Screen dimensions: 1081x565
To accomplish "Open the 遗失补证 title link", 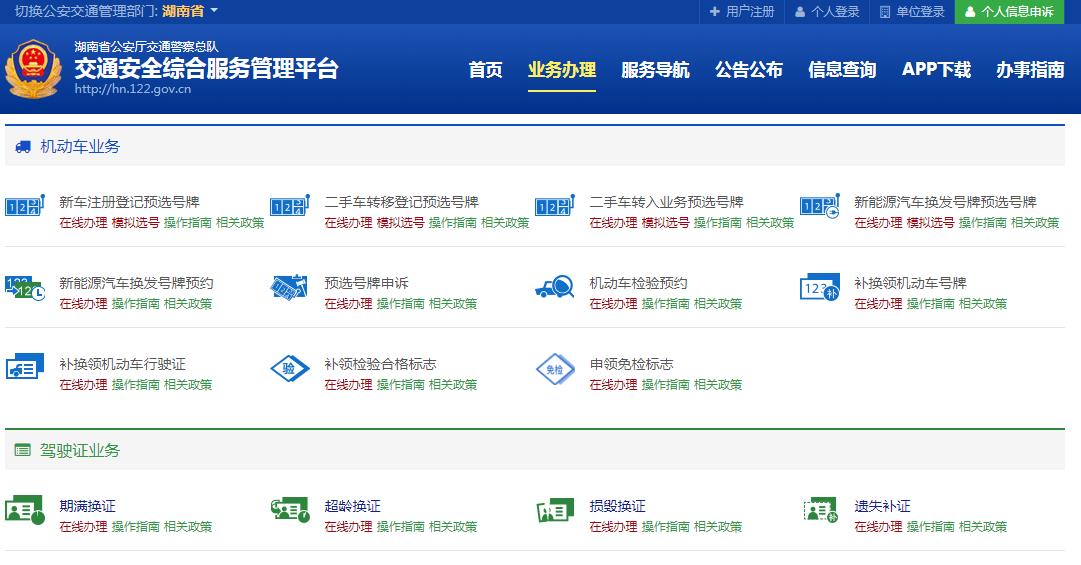I will click(x=882, y=506).
